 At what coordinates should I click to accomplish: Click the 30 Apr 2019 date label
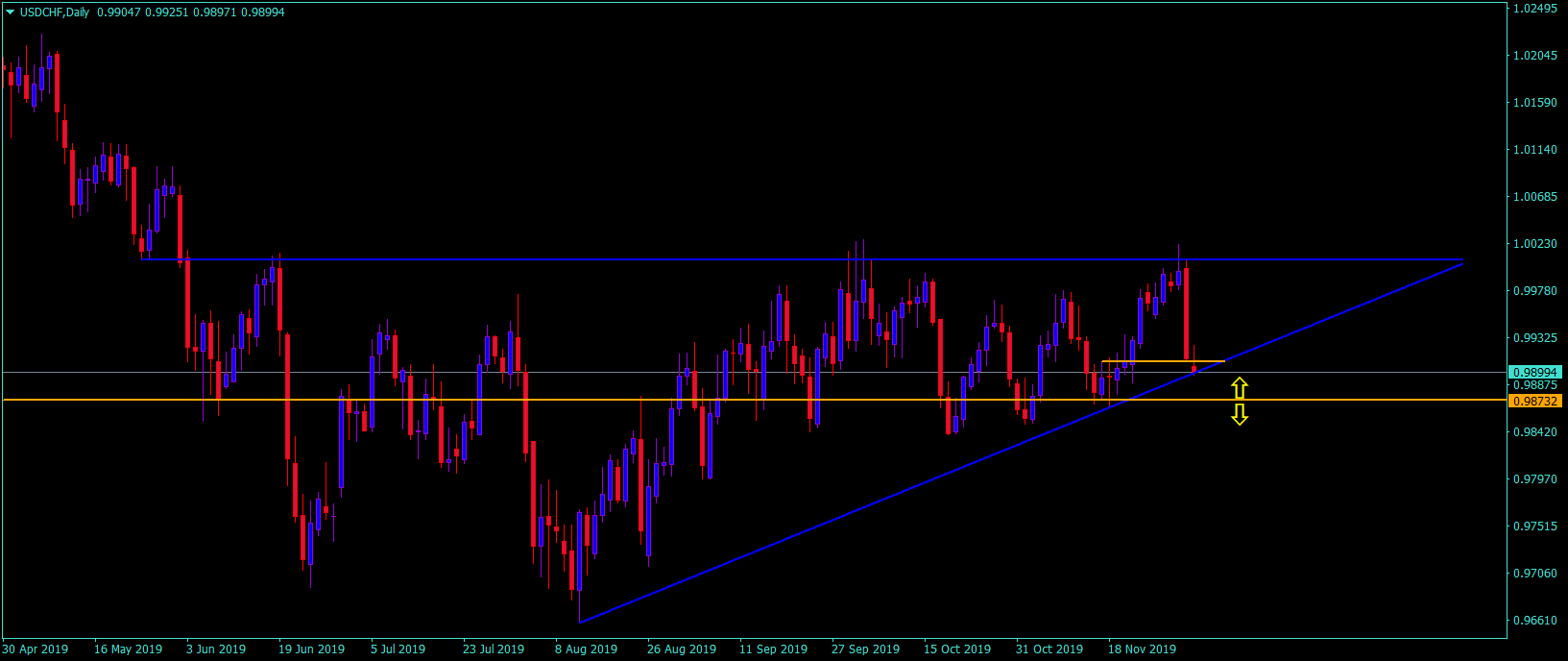[36, 649]
